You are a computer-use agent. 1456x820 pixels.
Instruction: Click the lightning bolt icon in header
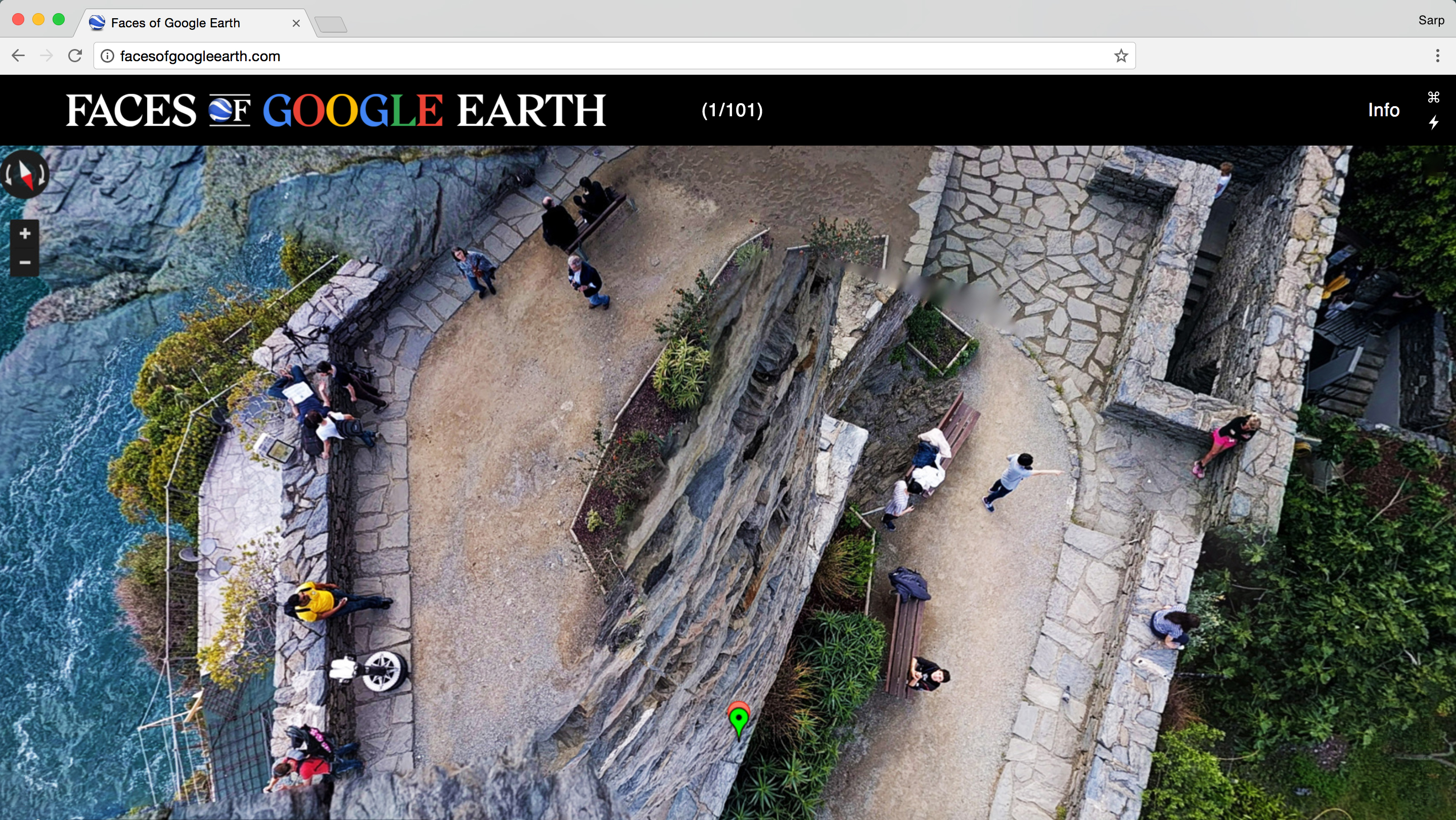coord(1433,123)
